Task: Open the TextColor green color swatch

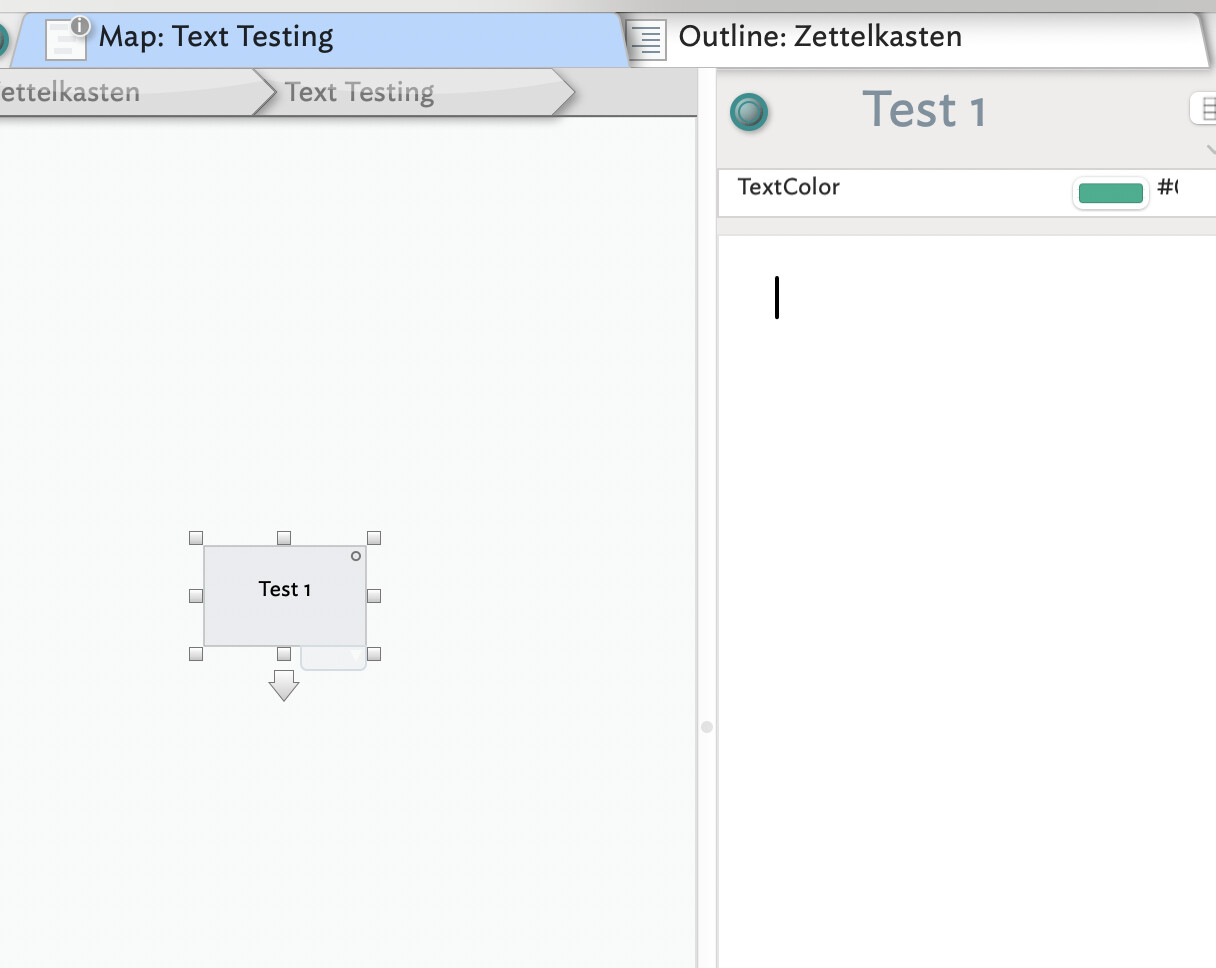Action: [x=1110, y=193]
